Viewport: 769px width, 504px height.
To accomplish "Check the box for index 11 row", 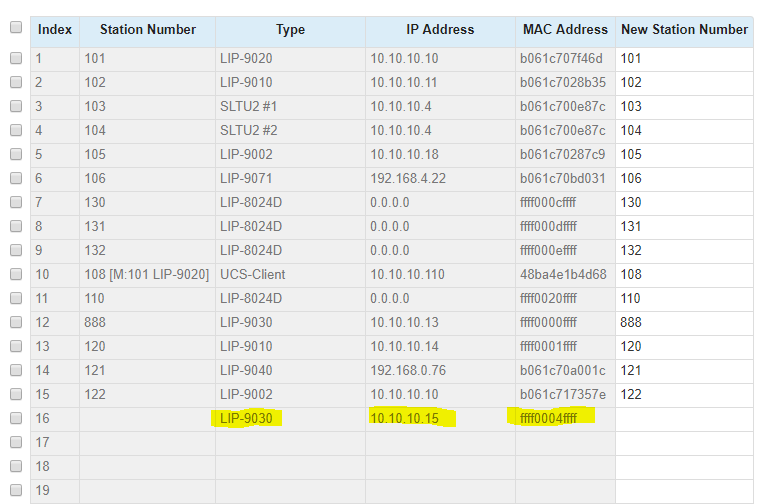I will click(16, 298).
